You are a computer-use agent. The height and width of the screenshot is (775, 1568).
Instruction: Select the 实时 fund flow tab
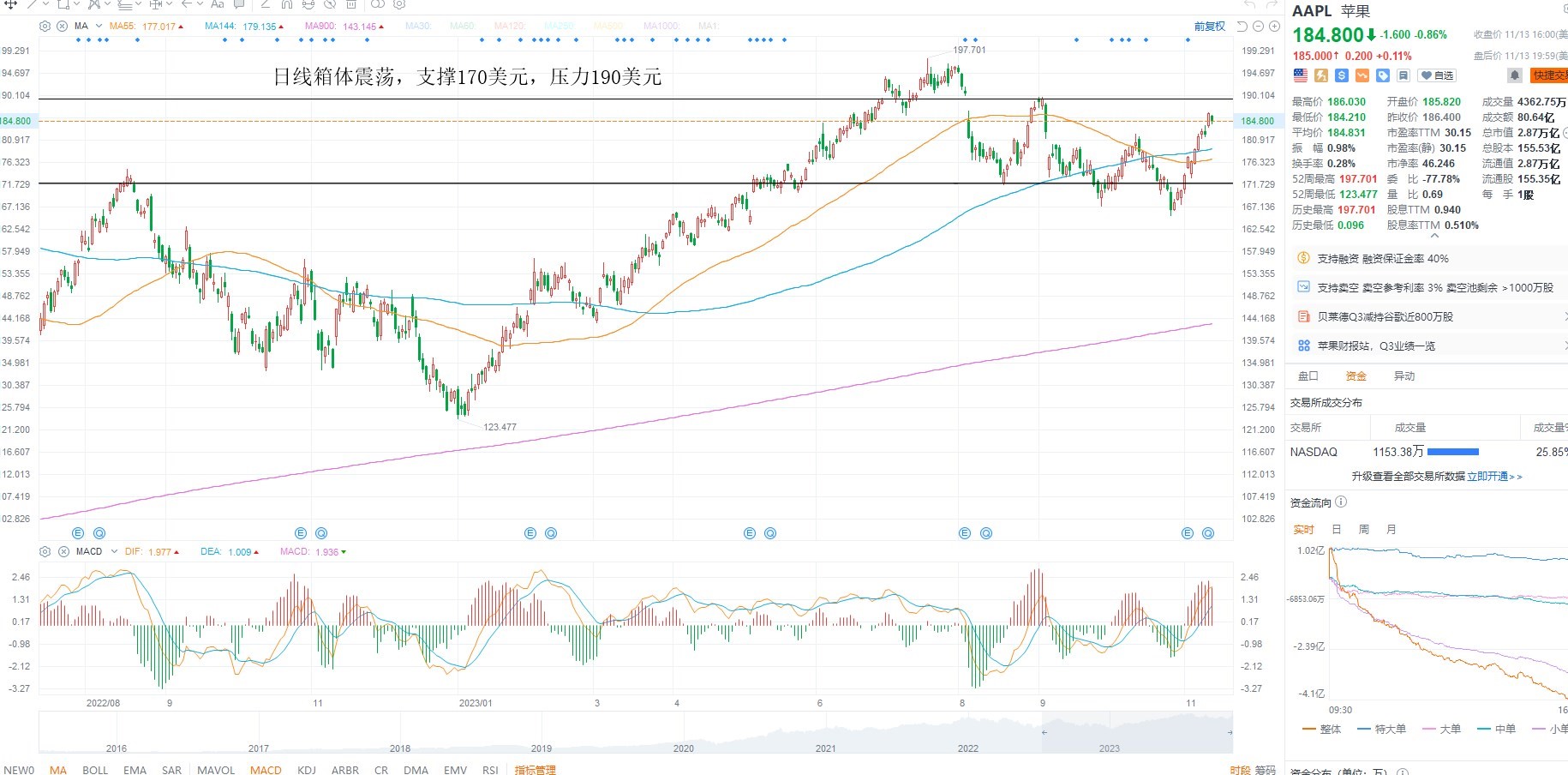pyautogui.click(x=1303, y=530)
